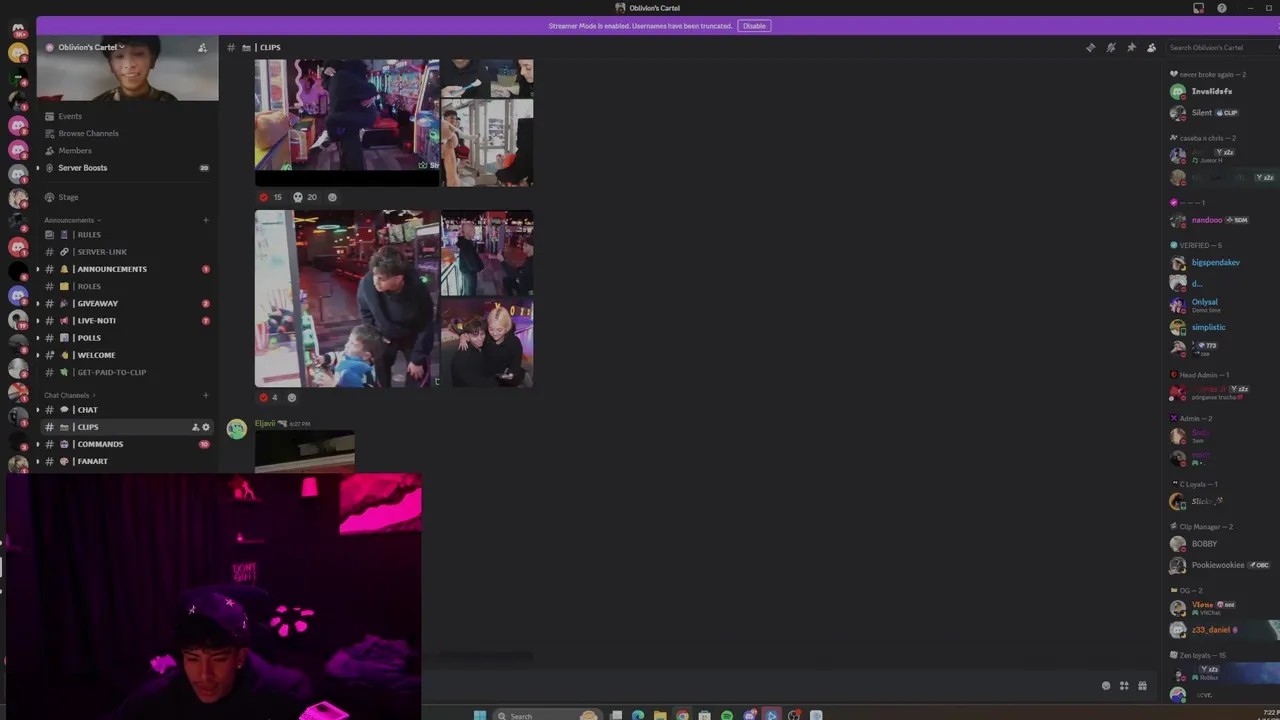
Task: Open member nandooo profile
Action: pyautogui.click(x=1206, y=220)
